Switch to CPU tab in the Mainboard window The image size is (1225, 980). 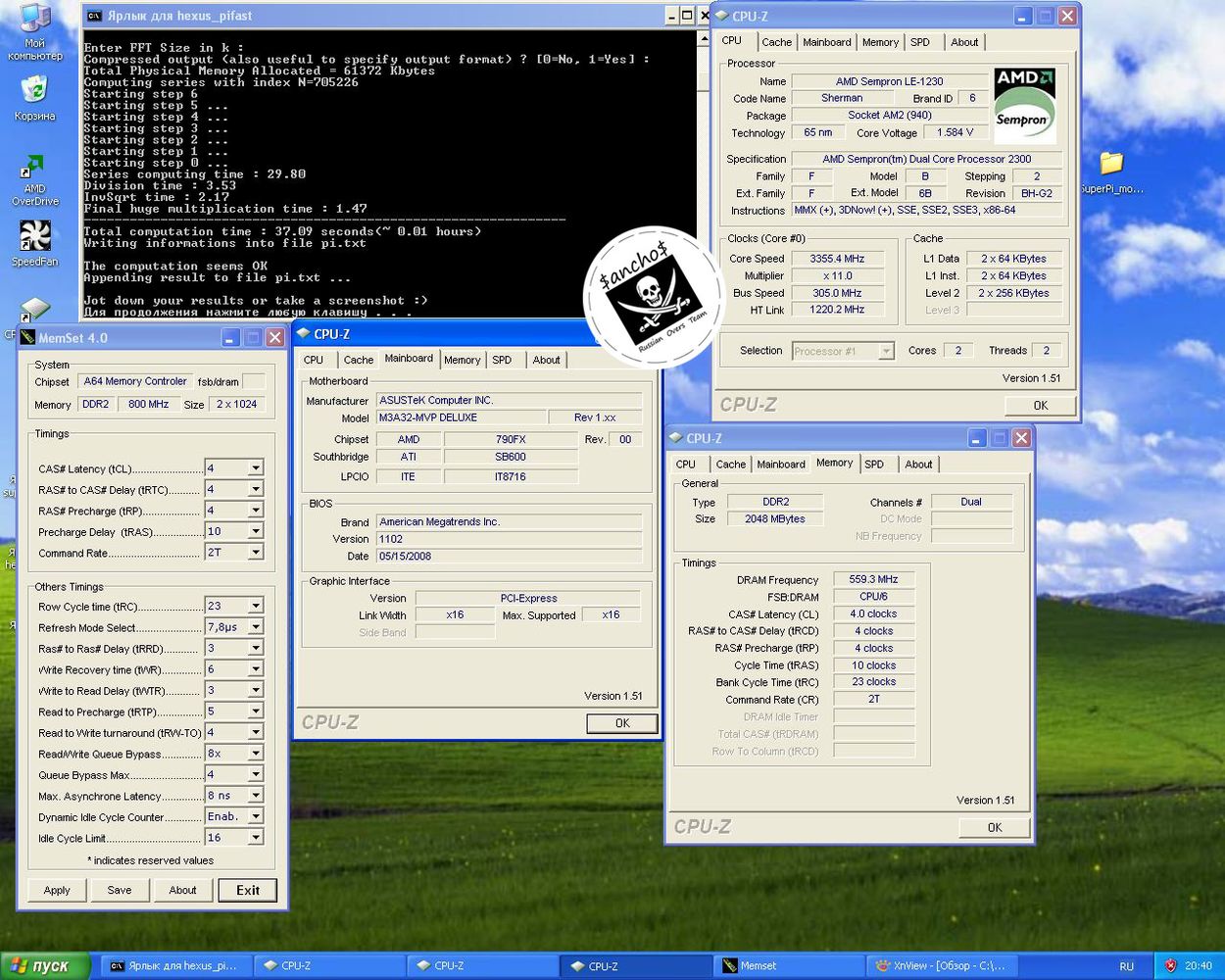pyautogui.click(x=314, y=360)
